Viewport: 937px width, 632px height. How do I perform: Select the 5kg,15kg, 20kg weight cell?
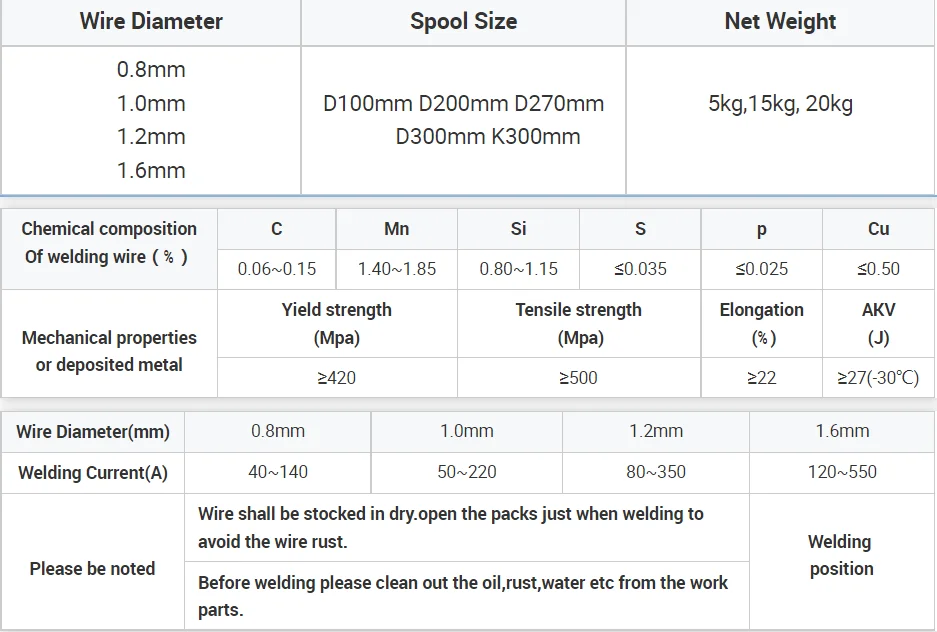(780, 103)
